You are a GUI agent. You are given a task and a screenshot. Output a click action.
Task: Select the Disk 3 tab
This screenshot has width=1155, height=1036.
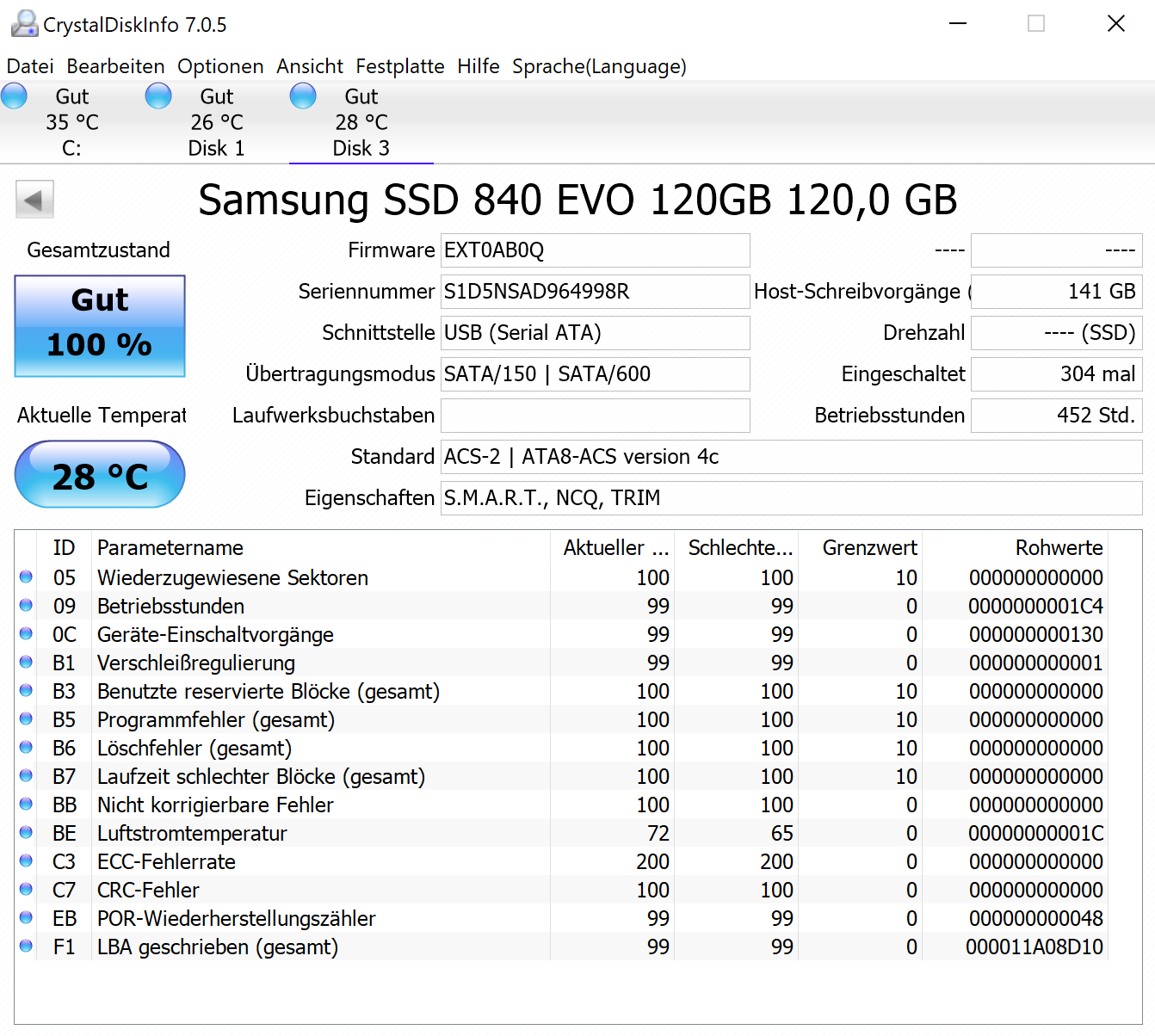(361, 122)
